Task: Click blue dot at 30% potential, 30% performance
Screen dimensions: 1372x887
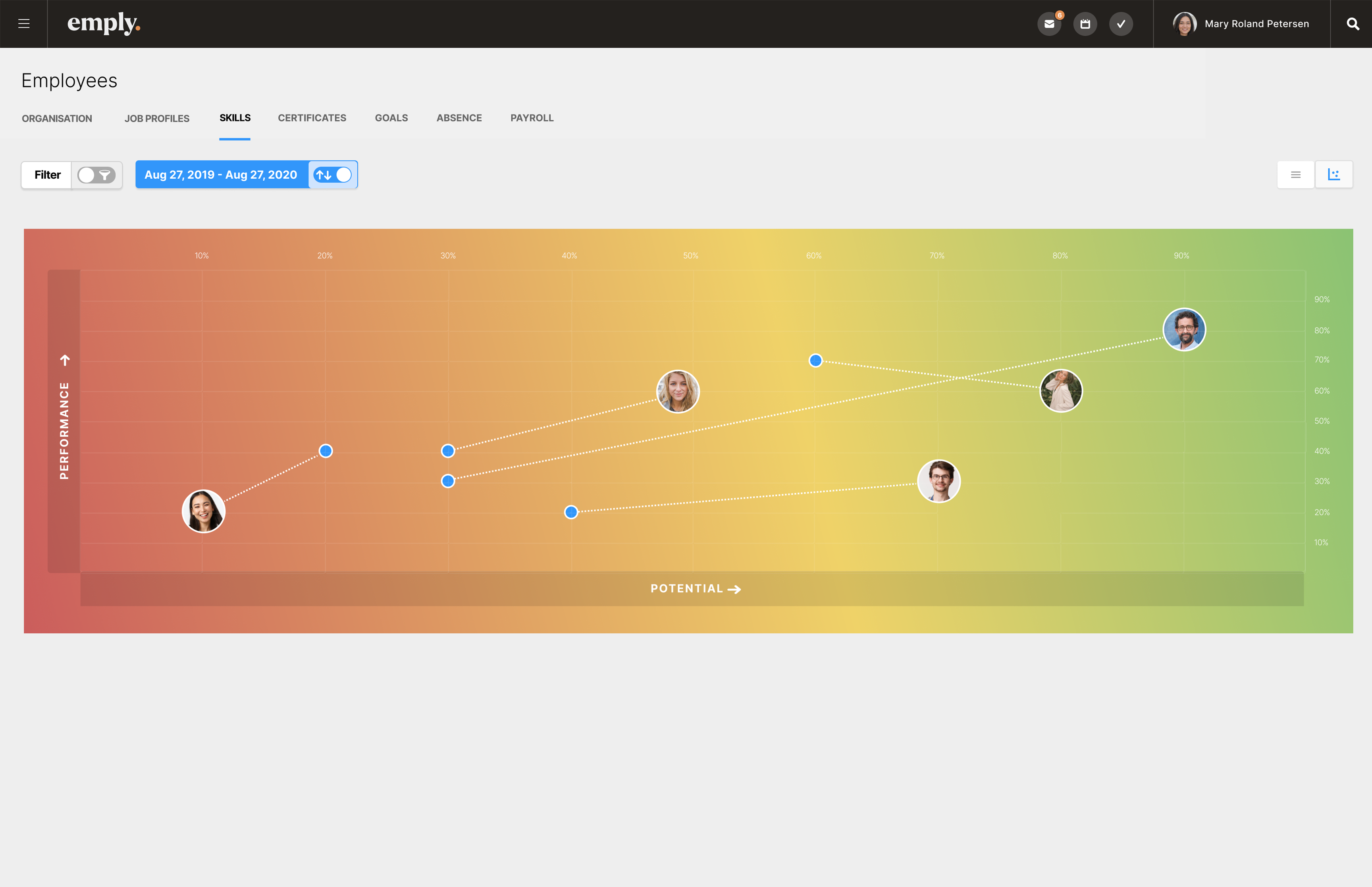Action: point(448,481)
